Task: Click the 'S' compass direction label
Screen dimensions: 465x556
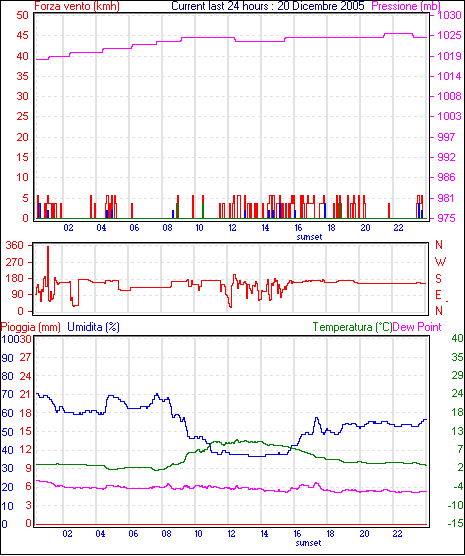Action: click(x=438, y=279)
